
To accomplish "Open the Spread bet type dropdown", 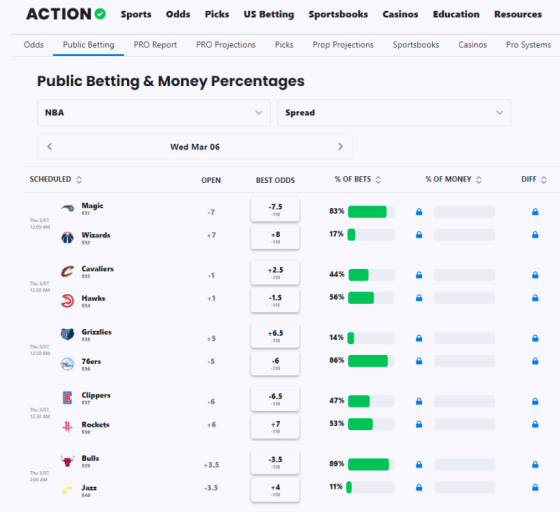I will [x=394, y=112].
